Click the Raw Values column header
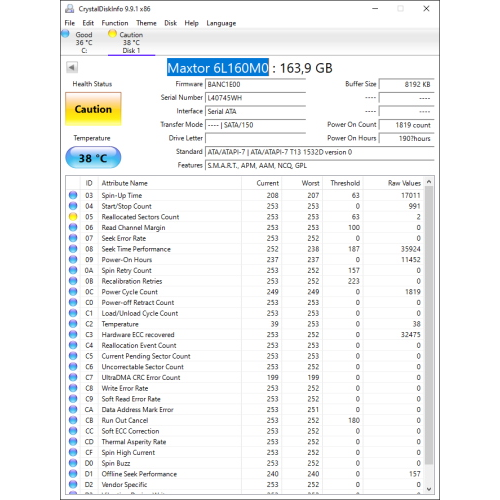The image size is (500, 500). click(x=394, y=183)
